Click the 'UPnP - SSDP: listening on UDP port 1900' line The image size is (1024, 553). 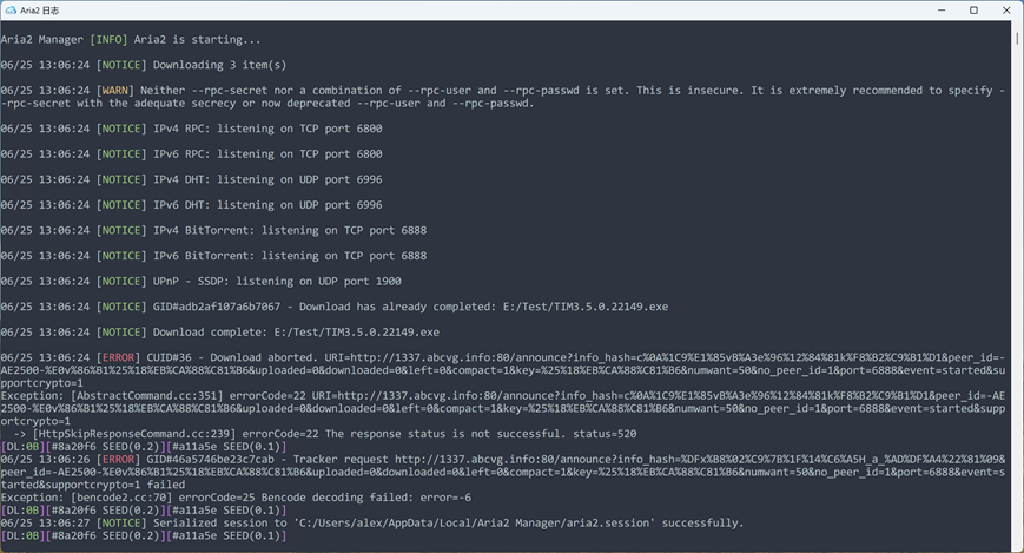click(277, 281)
